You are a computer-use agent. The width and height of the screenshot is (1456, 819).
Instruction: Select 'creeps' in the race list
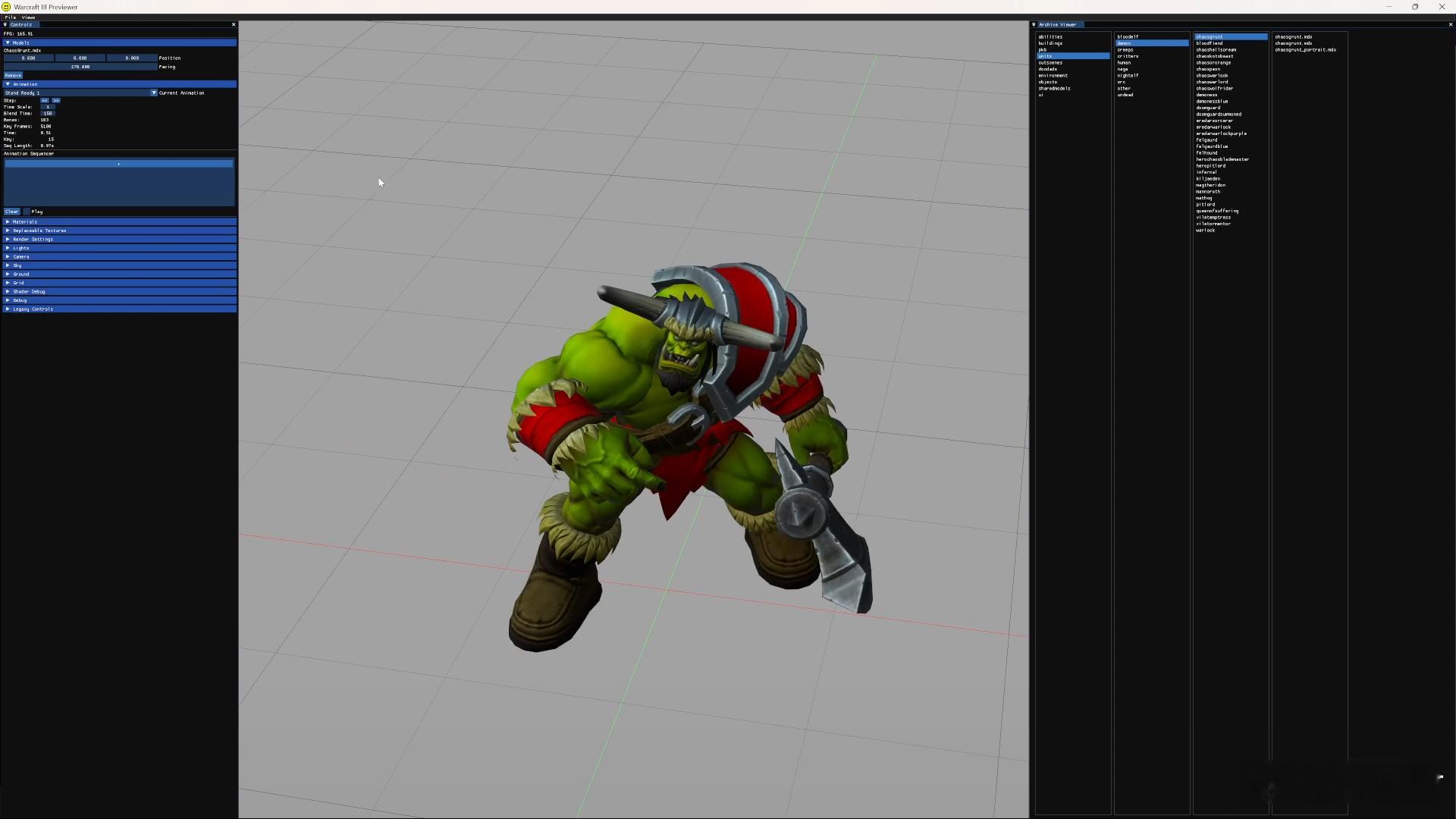click(1125, 49)
